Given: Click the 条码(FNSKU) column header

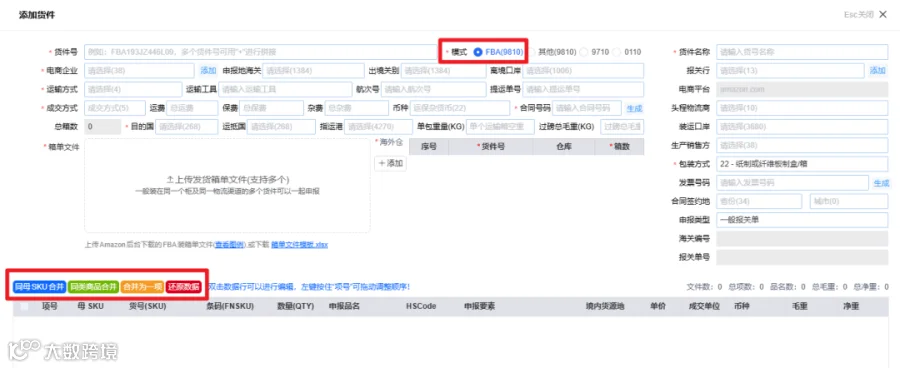Looking at the screenshot, I should tap(230, 307).
